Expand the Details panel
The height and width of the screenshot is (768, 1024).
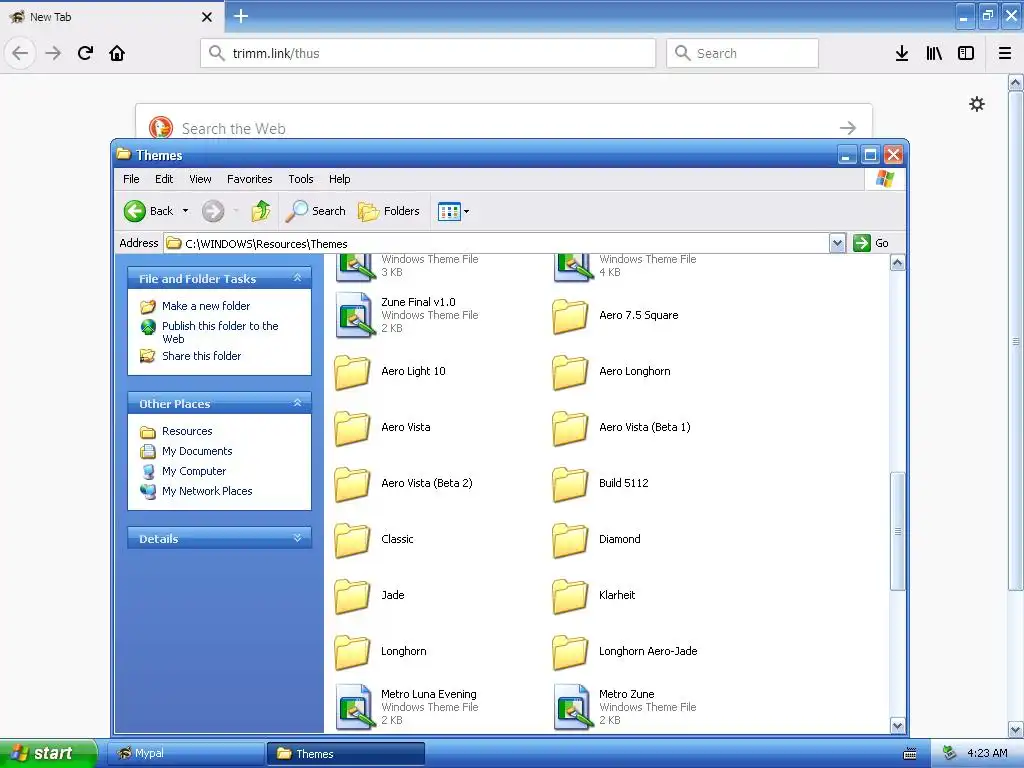(298, 538)
